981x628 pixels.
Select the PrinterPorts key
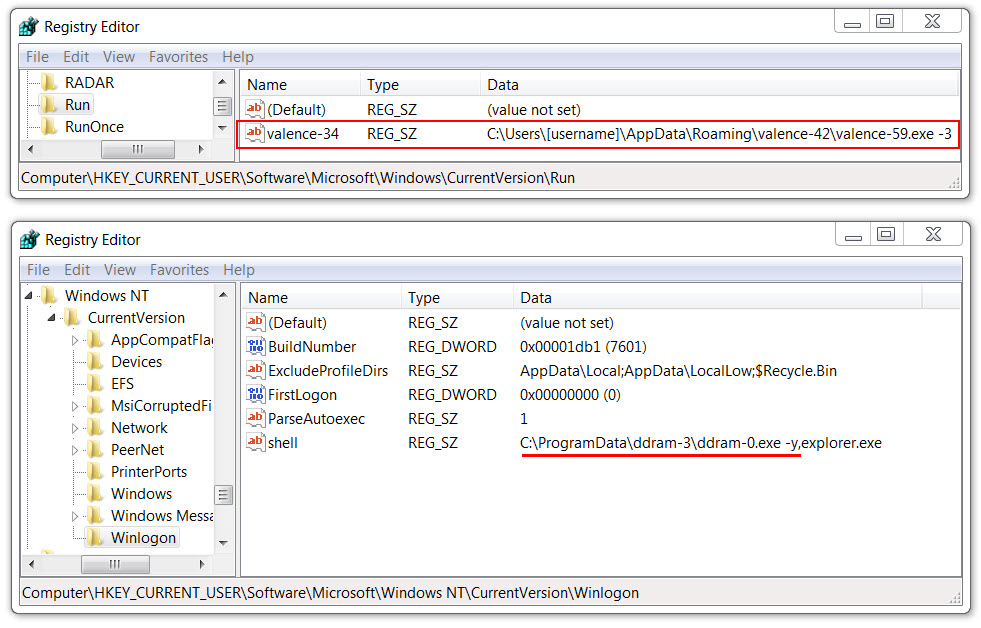149,472
